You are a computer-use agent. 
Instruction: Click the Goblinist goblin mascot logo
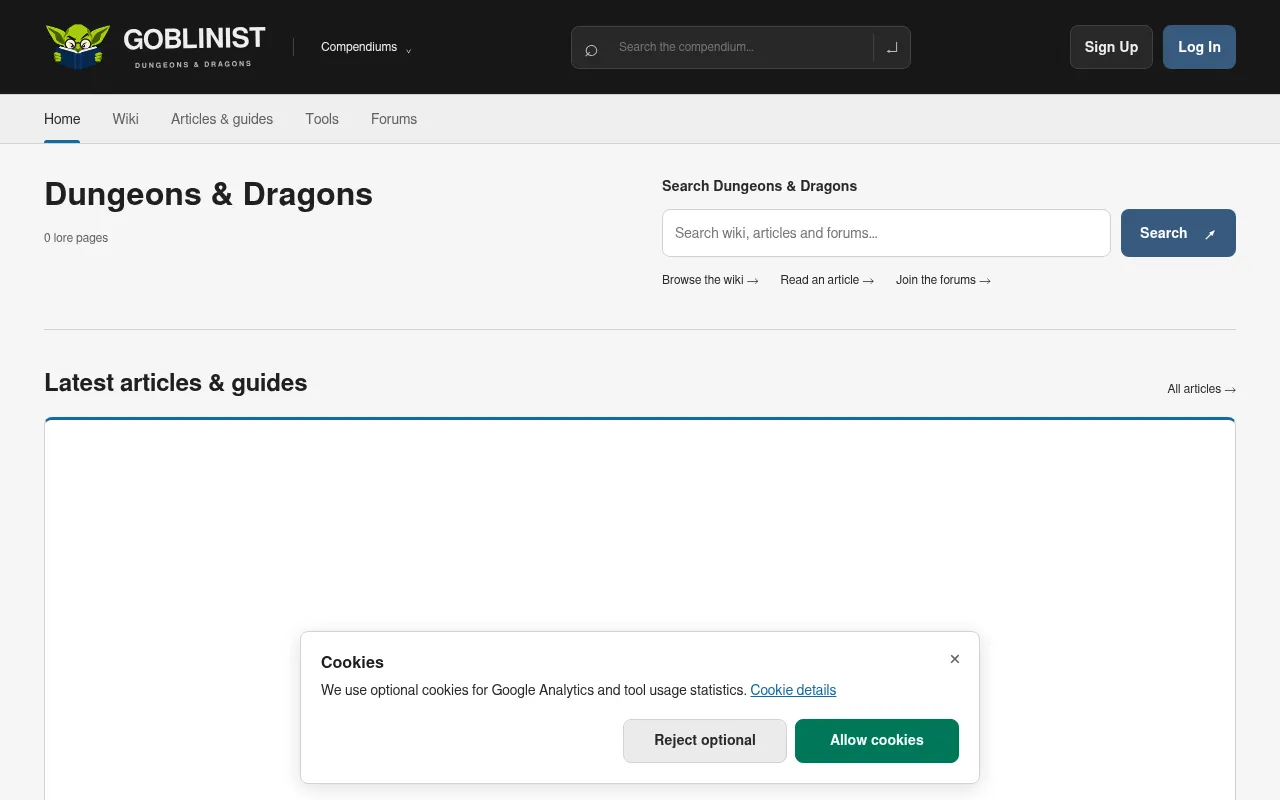[x=78, y=47]
